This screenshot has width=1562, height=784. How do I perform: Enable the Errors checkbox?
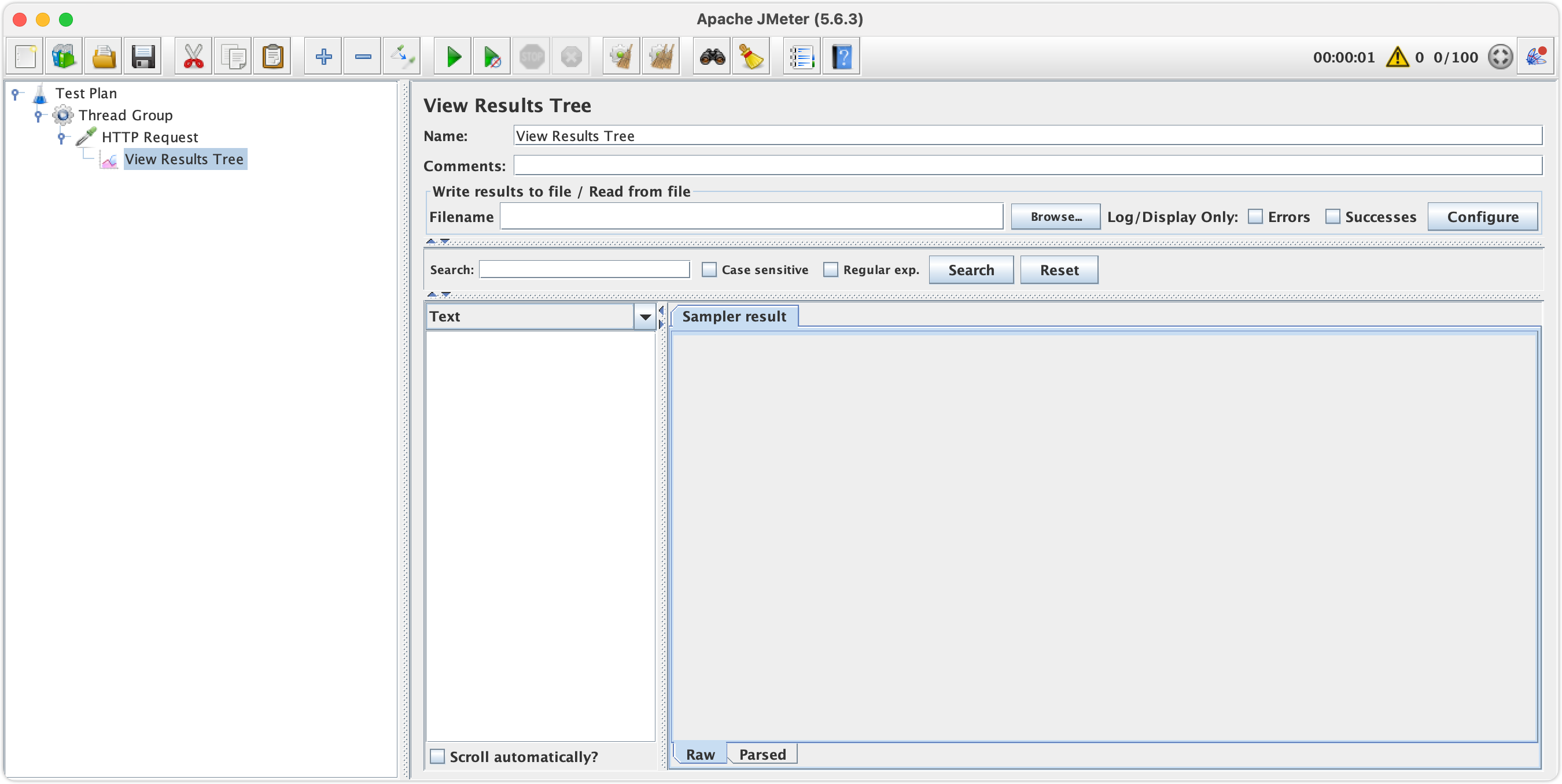[1255, 216]
